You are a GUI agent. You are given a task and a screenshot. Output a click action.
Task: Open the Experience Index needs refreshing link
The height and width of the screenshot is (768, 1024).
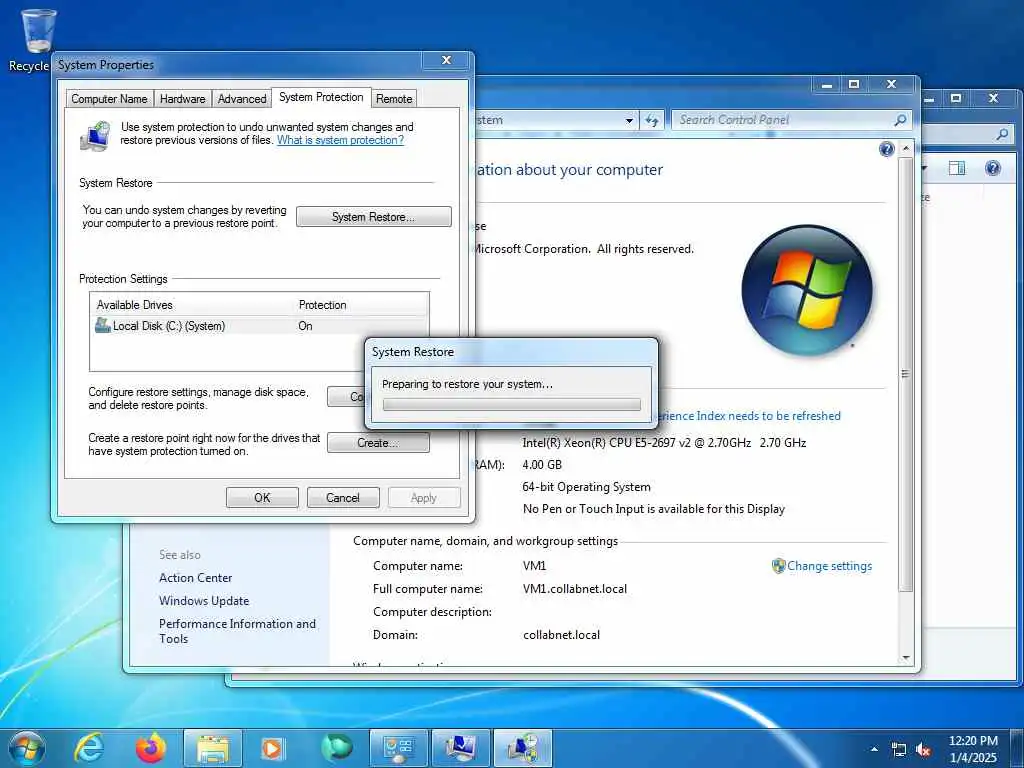[750, 416]
